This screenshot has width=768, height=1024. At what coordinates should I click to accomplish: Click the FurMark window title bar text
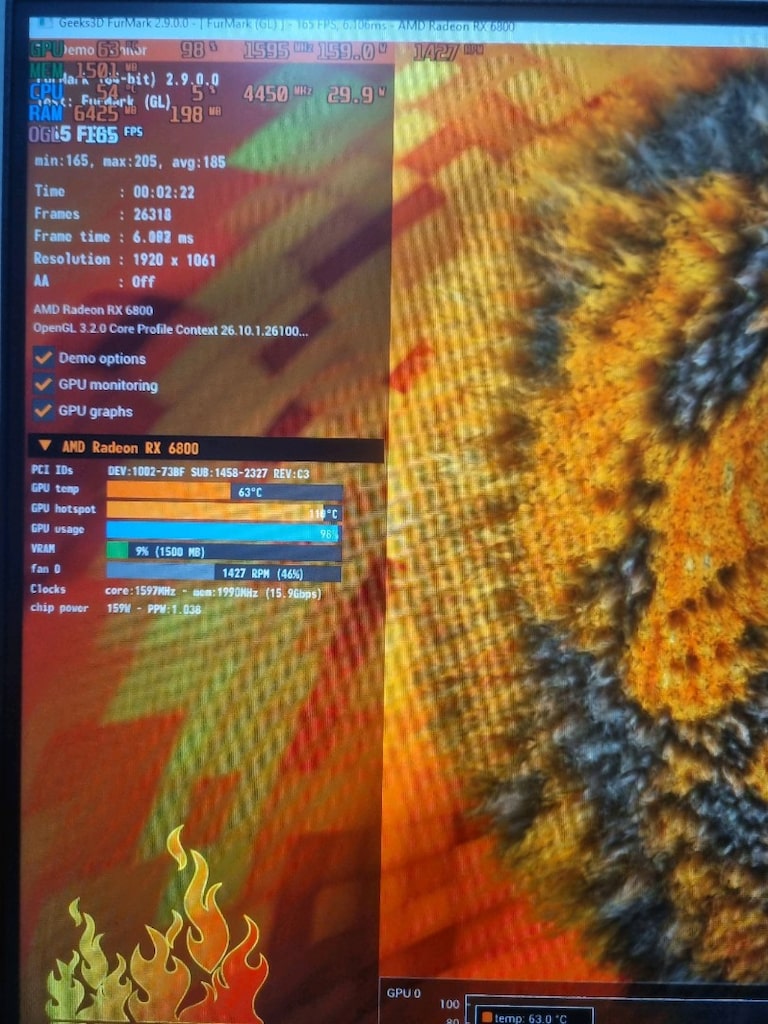click(286, 26)
